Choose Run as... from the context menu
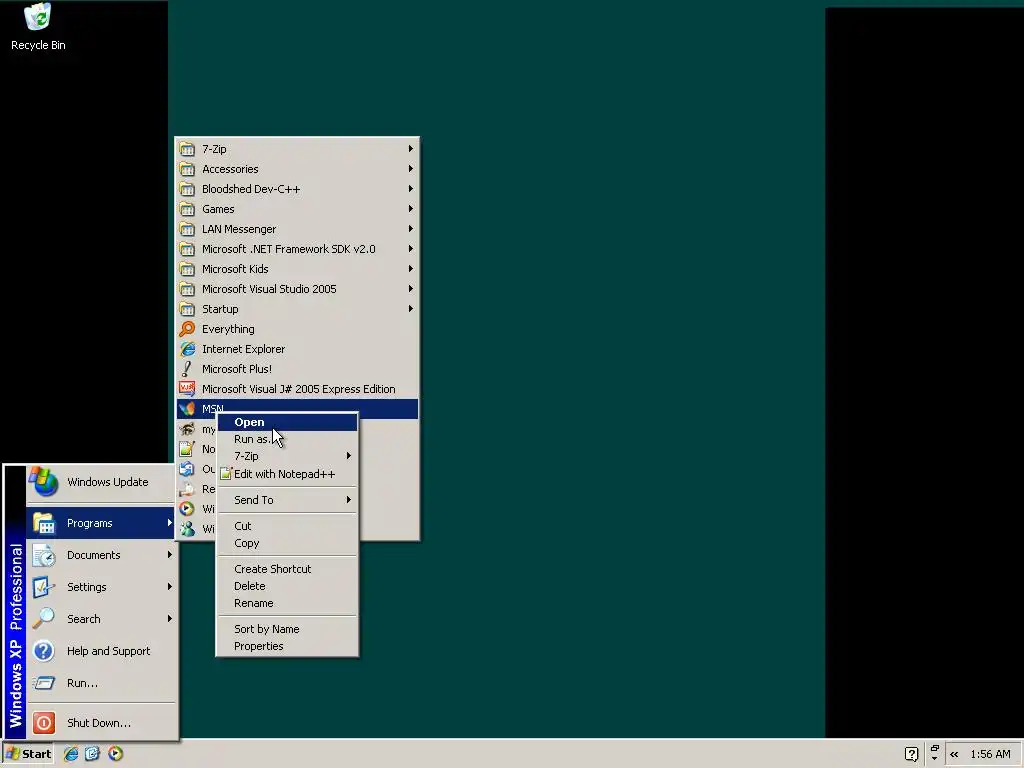This screenshot has width=1024, height=768. (287, 439)
